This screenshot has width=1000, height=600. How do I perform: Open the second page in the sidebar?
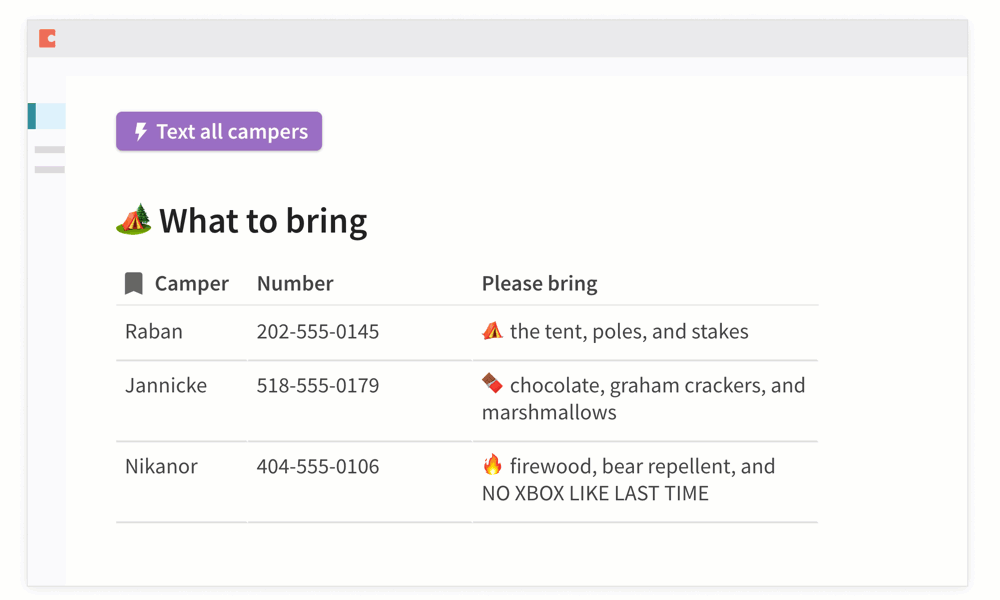50,150
